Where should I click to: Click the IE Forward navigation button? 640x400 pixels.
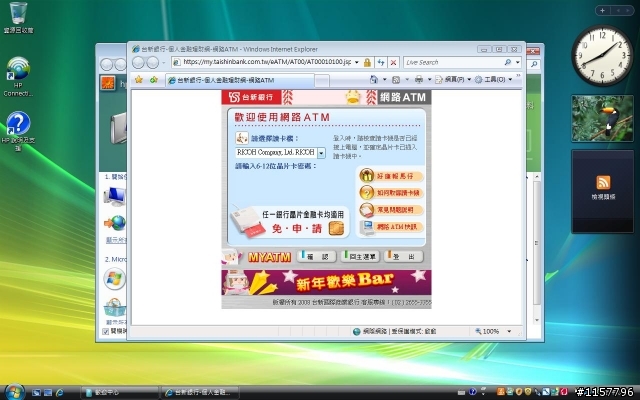[153, 62]
